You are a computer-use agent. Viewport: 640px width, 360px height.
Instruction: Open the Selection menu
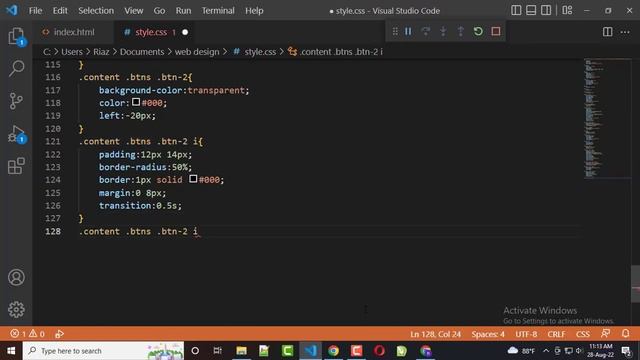[x=96, y=11]
